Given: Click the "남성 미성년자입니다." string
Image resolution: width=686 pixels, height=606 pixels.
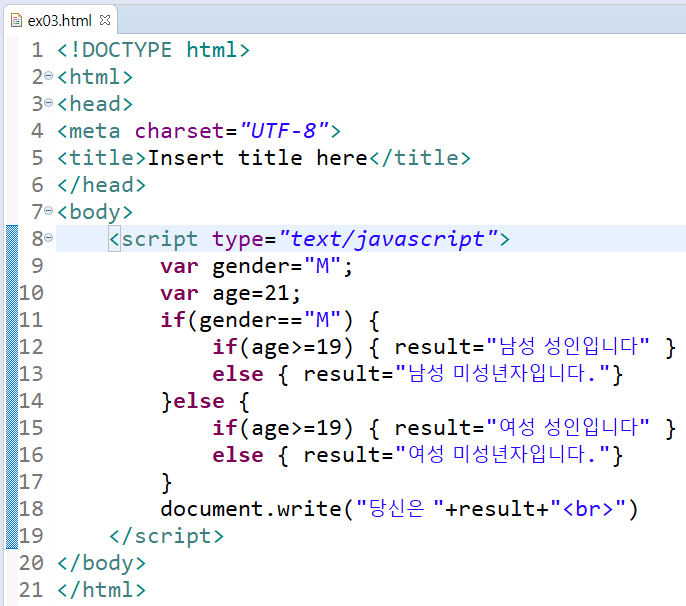Looking at the screenshot, I should coord(502,374).
